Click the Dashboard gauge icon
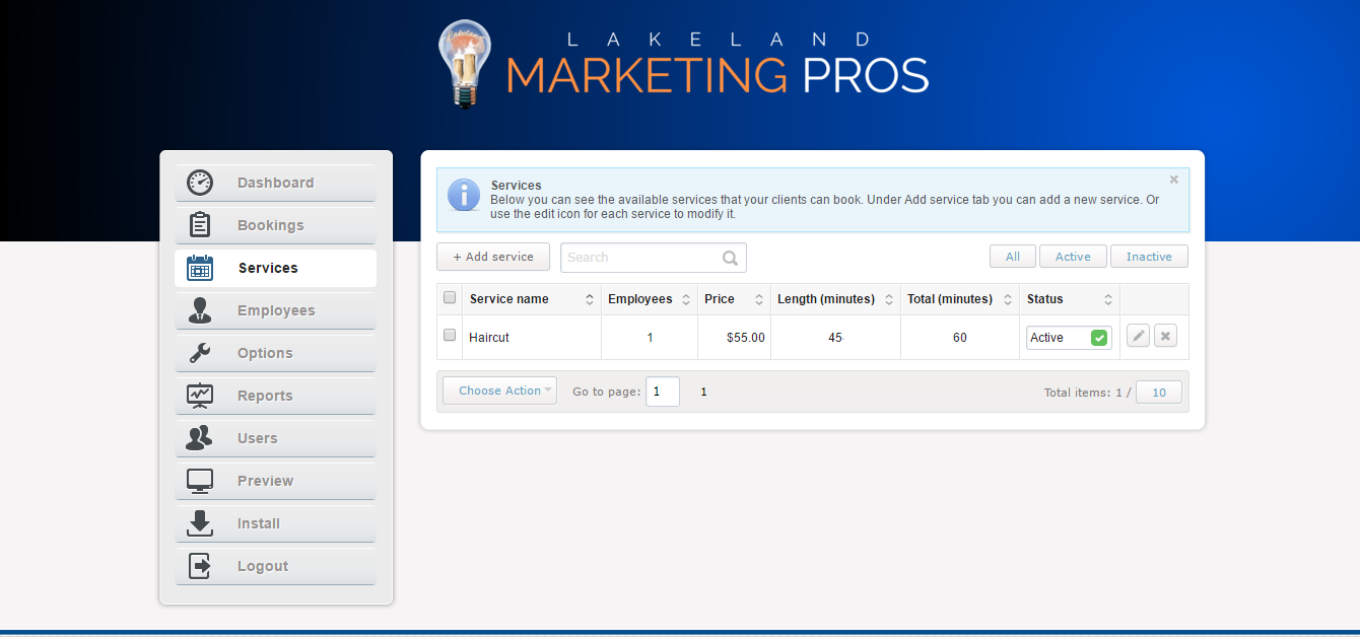 (x=200, y=183)
